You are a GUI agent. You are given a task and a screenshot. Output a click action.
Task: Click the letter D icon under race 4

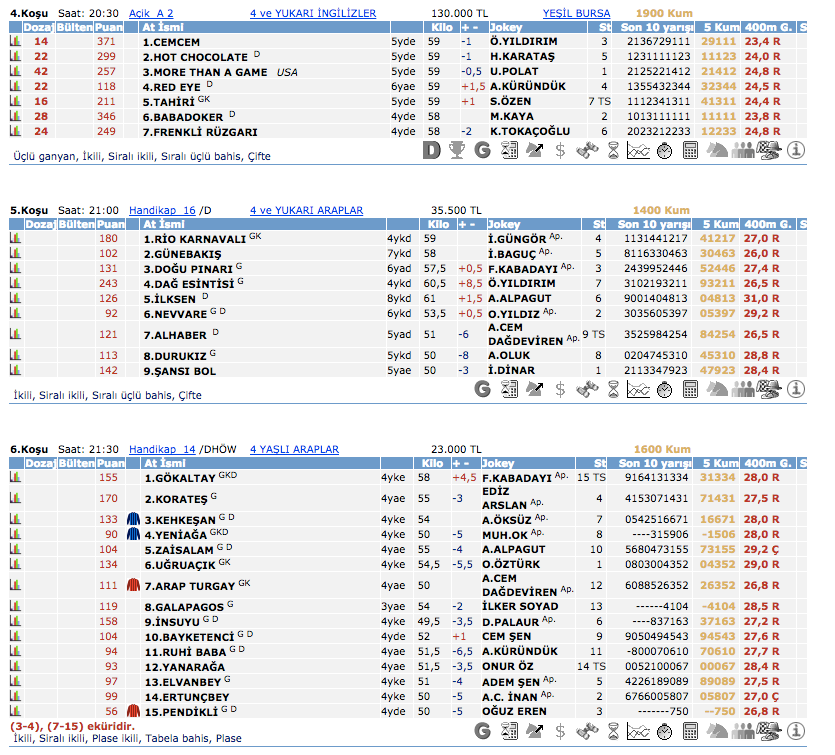pos(431,151)
